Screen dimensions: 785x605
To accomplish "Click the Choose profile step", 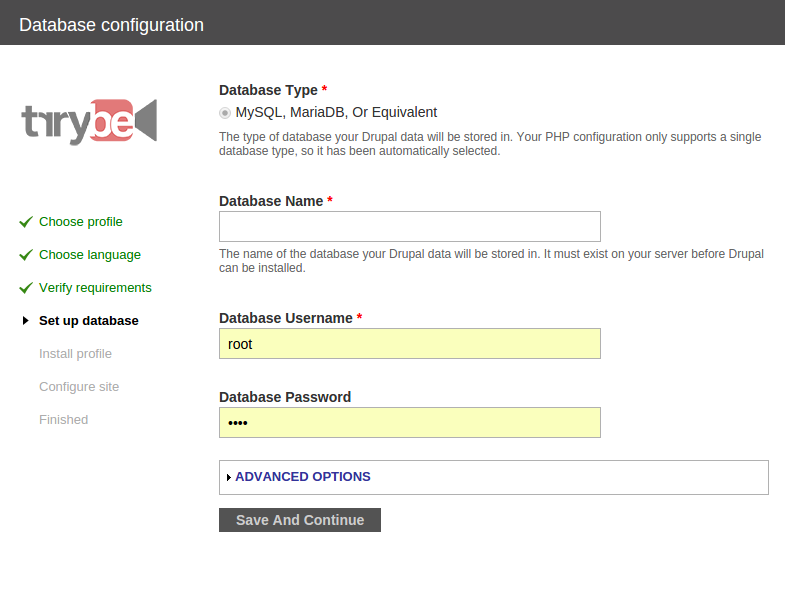I will point(81,222).
